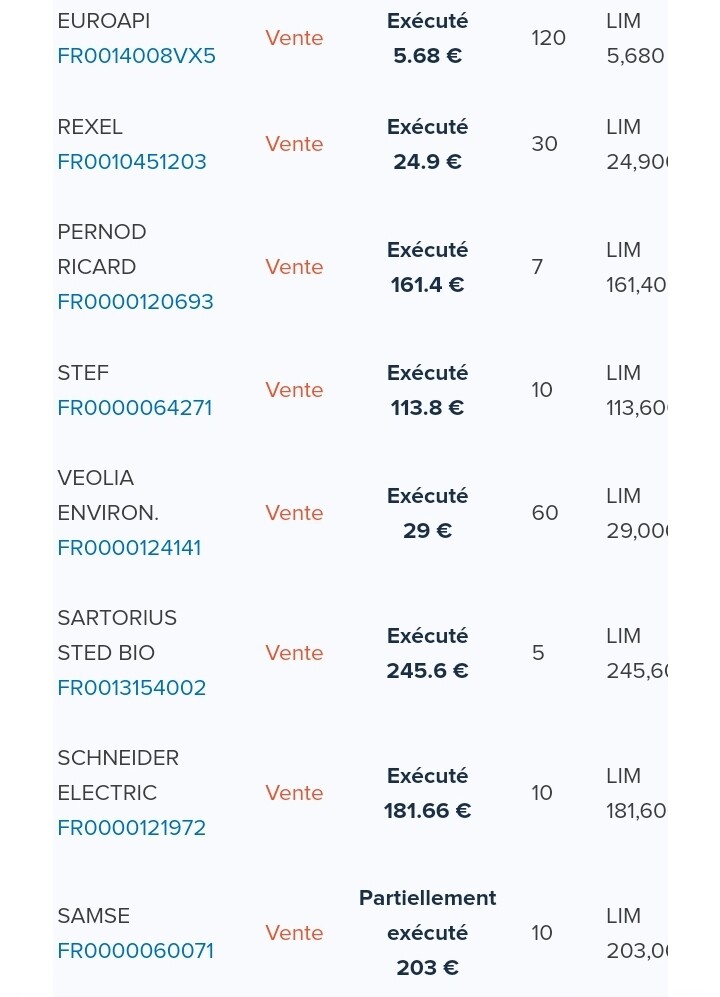The image size is (720, 997).
Task: Click the STEF quantity 10
Action: pos(542,390)
